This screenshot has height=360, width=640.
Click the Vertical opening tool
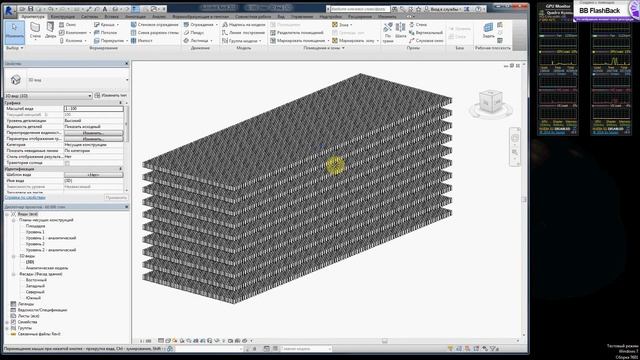tap(426, 32)
